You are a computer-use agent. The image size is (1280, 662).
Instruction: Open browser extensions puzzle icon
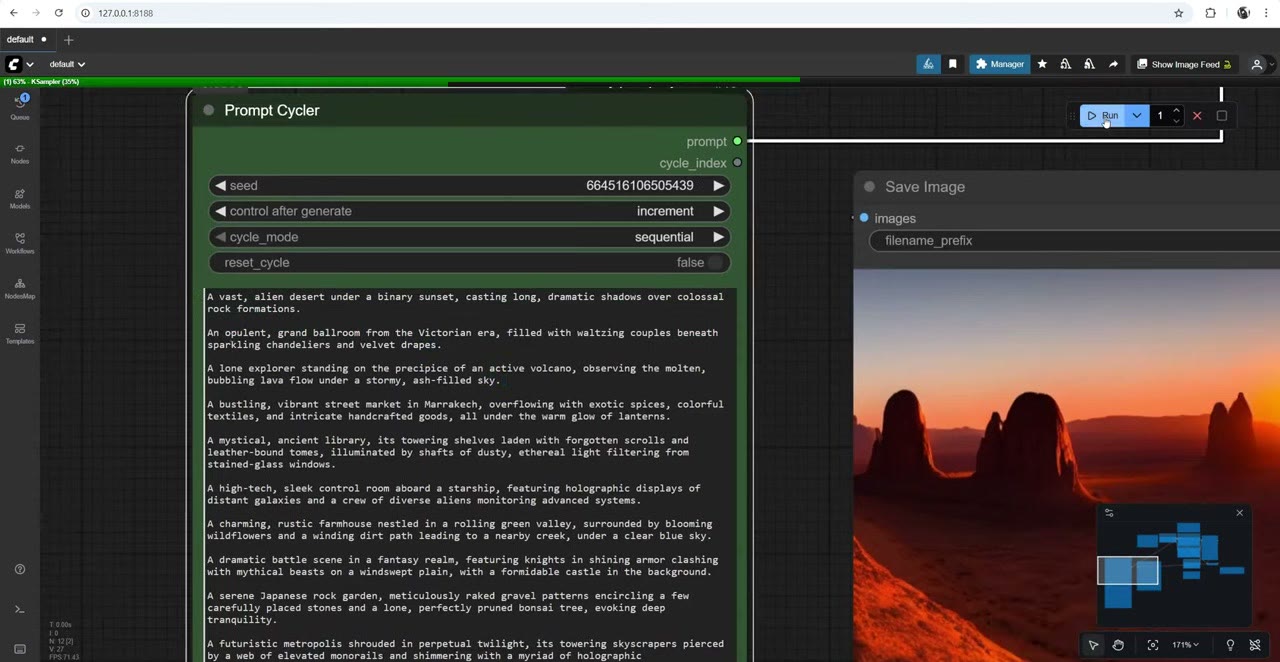(1210, 13)
